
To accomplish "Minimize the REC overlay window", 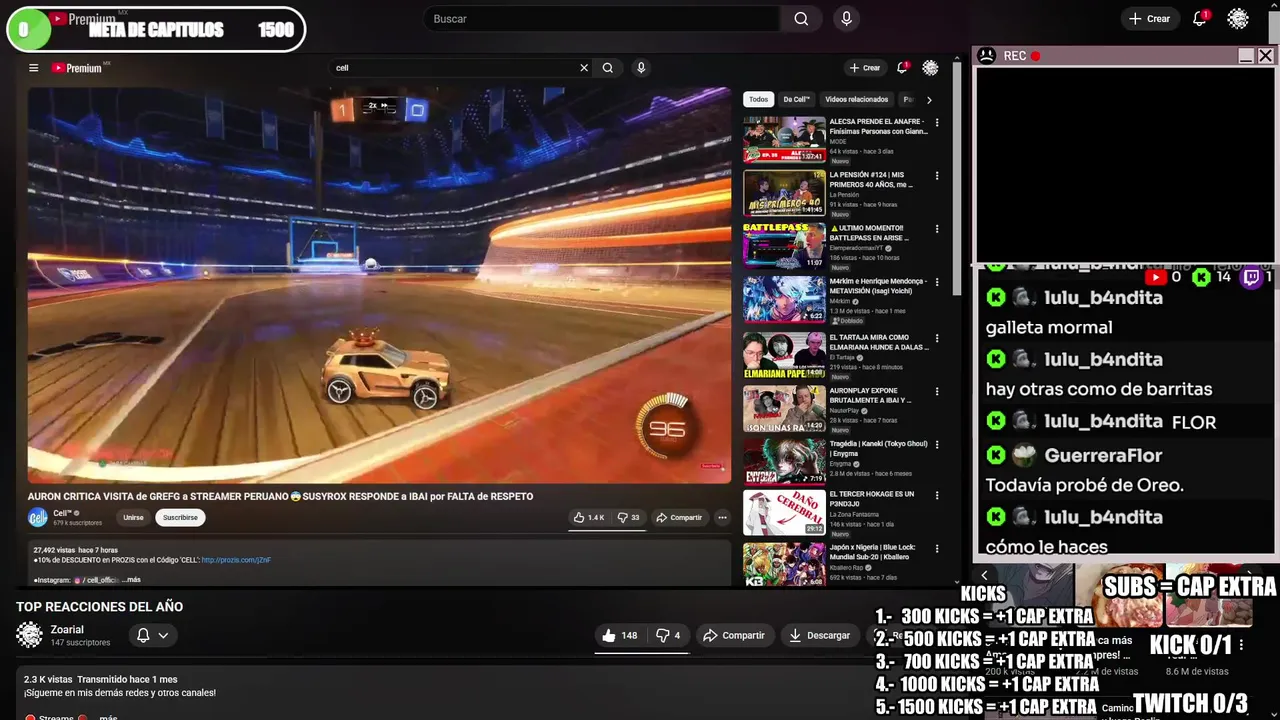I will click(1246, 56).
